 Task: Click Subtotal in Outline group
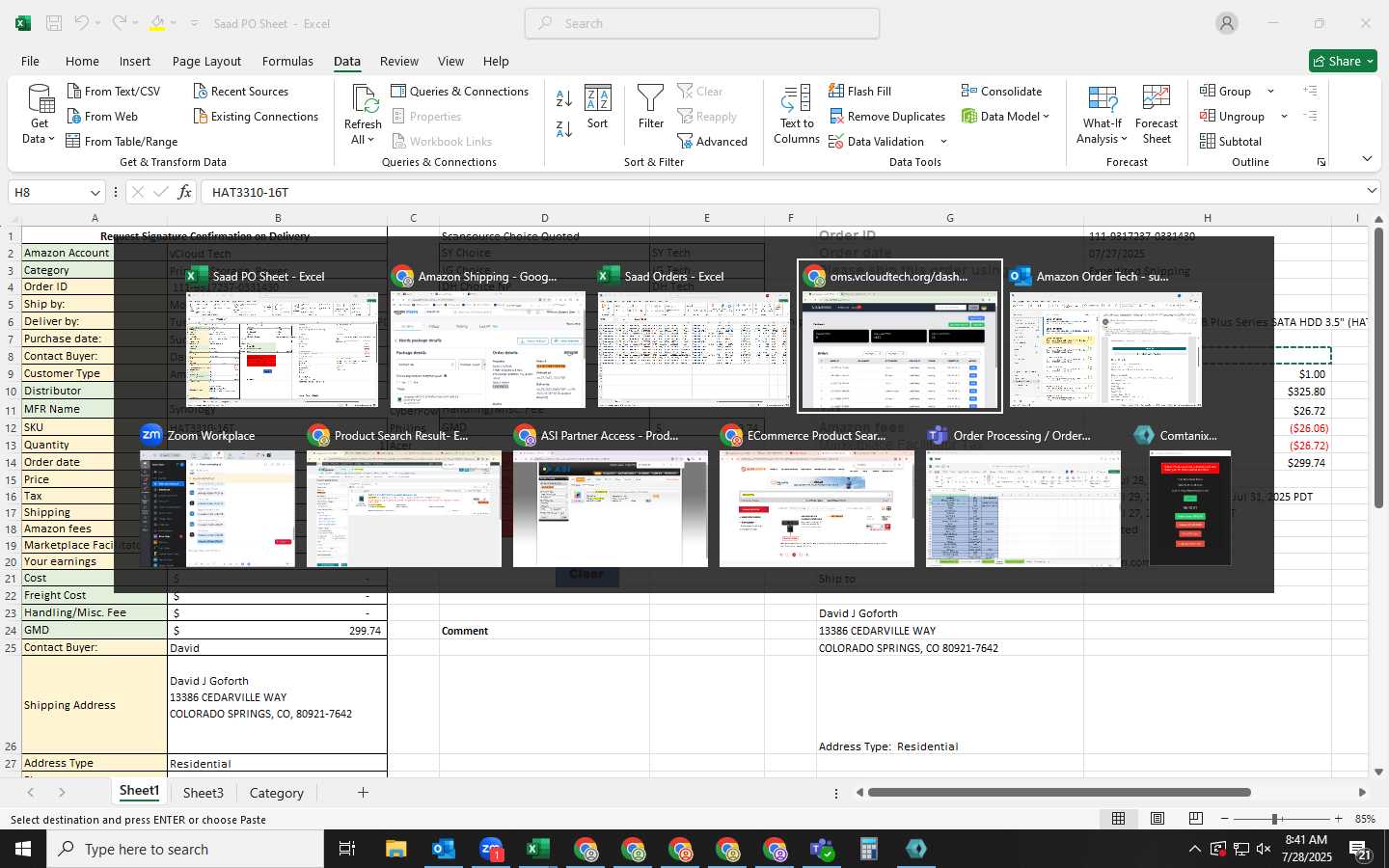(1231, 142)
